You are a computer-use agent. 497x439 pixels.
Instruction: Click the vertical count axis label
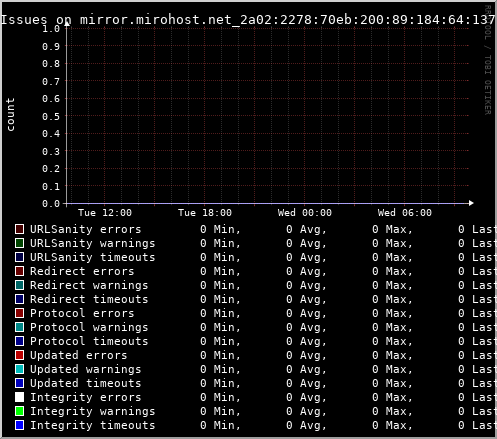tap(10, 114)
